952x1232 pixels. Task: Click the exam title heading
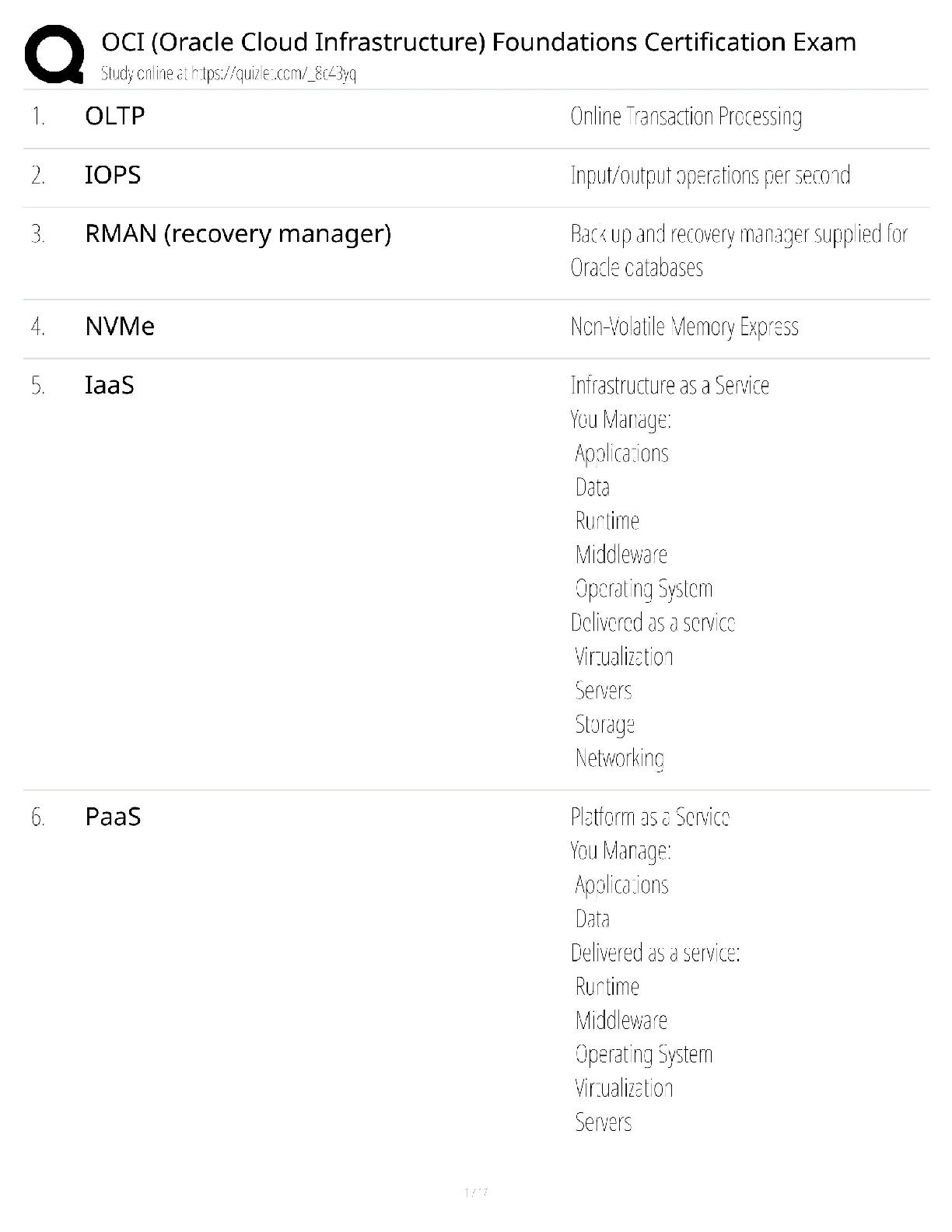478,41
